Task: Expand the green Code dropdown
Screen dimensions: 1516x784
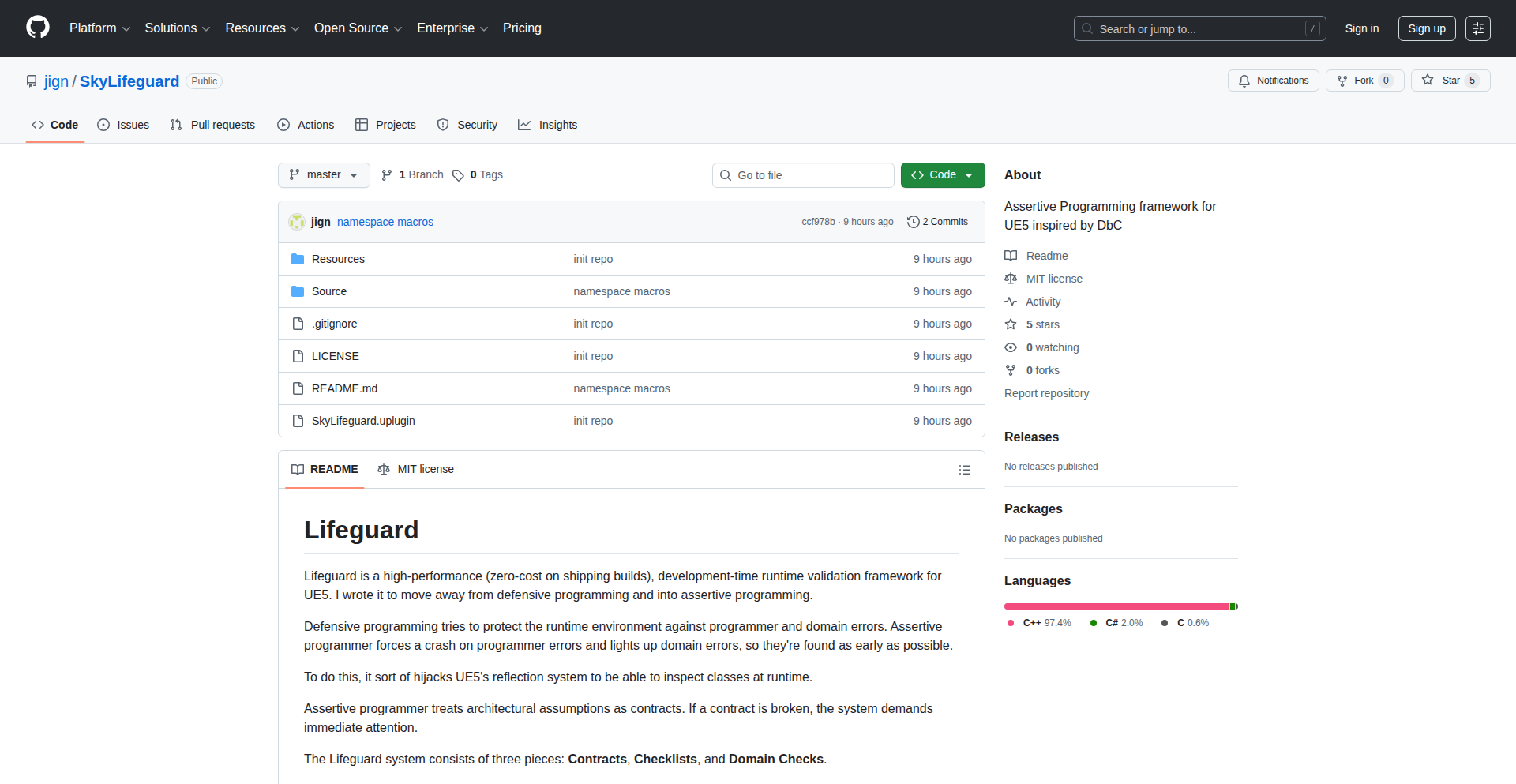Action: [942, 174]
